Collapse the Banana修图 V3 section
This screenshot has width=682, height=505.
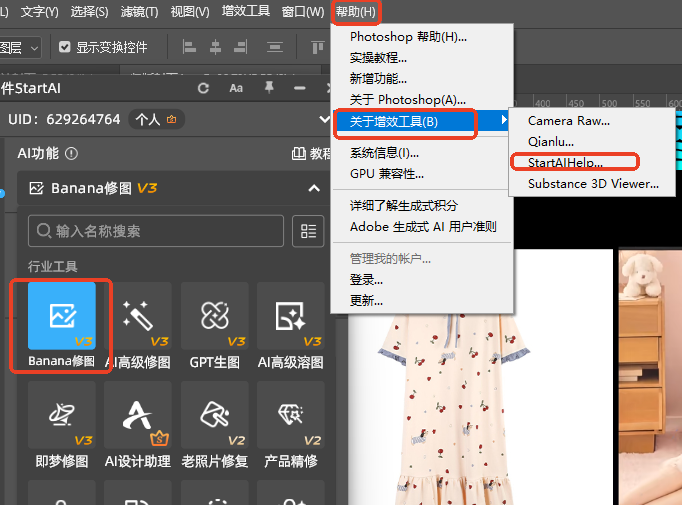pyautogui.click(x=314, y=188)
